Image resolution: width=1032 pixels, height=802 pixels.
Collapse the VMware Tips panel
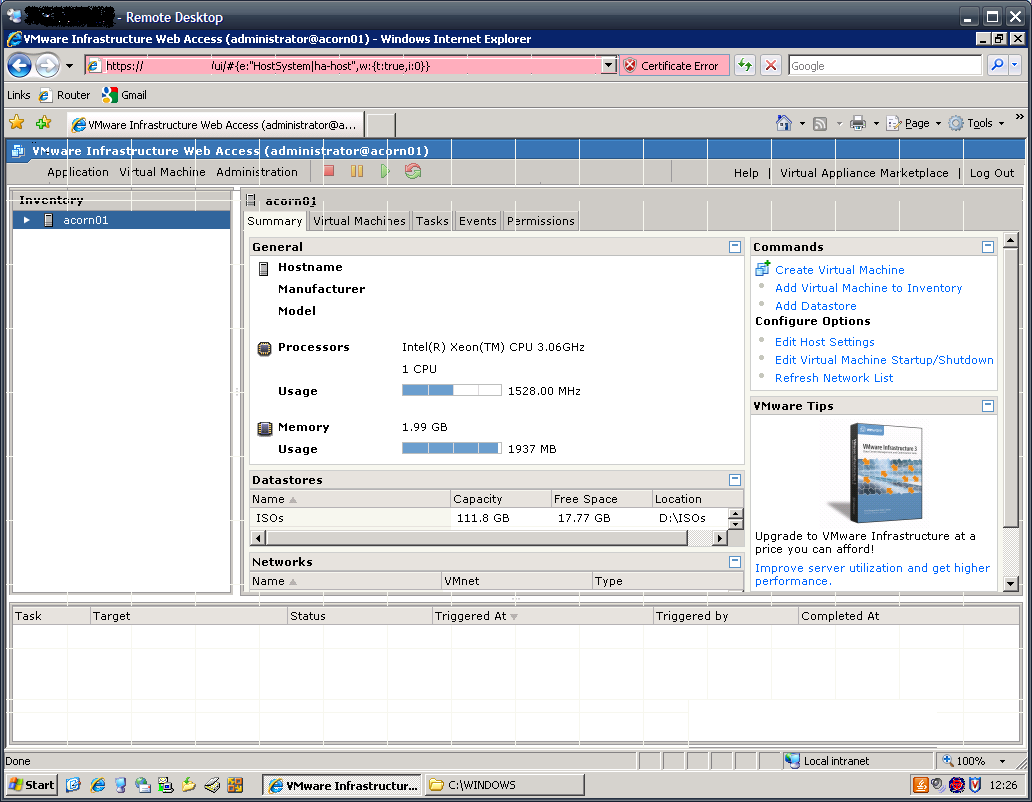point(987,406)
